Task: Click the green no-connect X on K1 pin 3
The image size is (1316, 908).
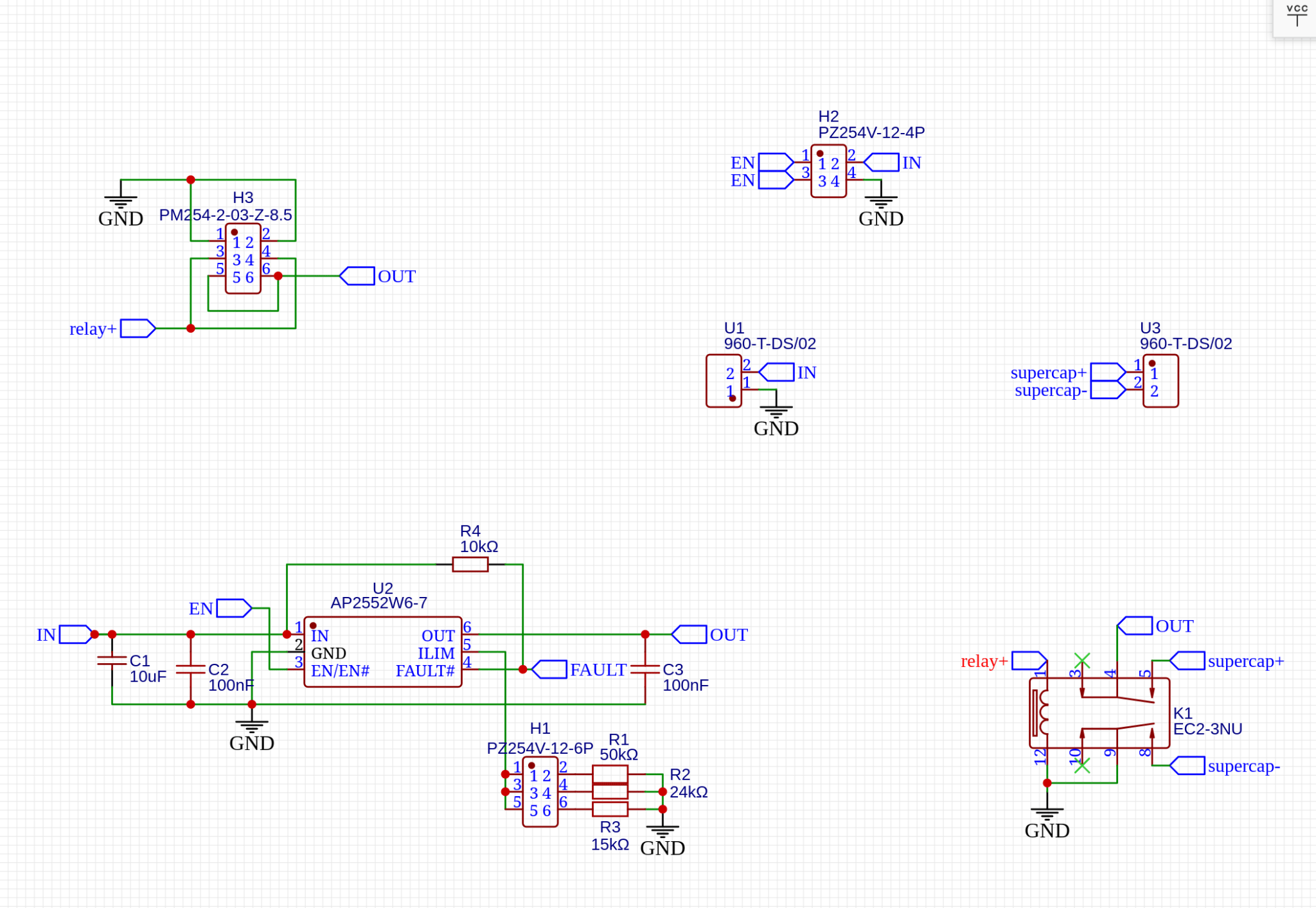Action: [x=1082, y=661]
